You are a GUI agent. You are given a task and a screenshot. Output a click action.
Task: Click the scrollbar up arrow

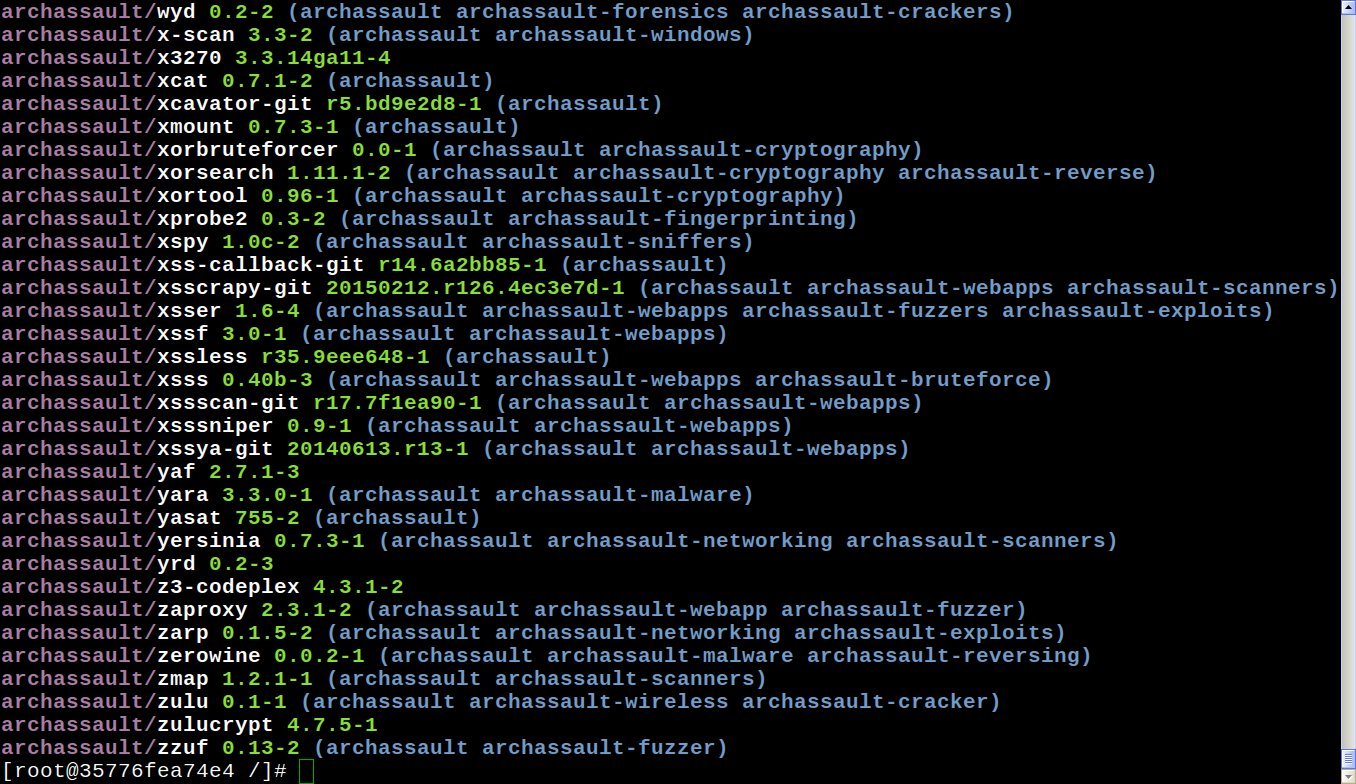click(1348, 7)
